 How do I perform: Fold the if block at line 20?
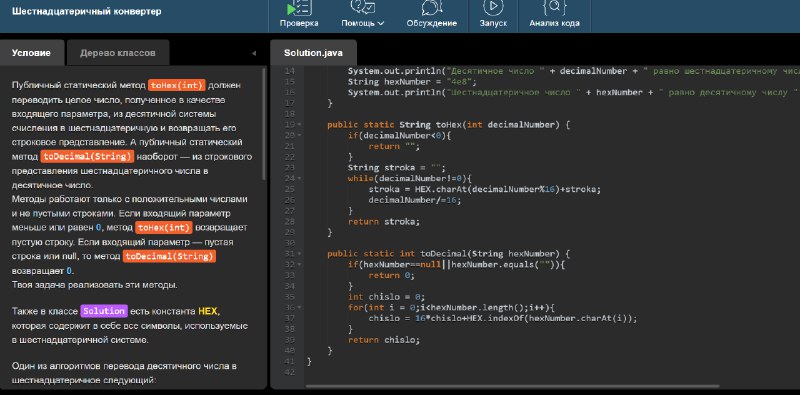coord(299,135)
